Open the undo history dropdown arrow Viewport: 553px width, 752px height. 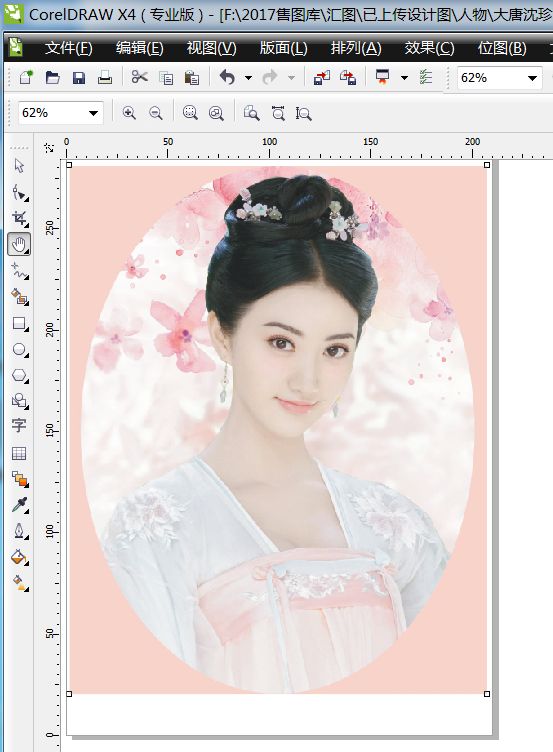click(248, 77)
